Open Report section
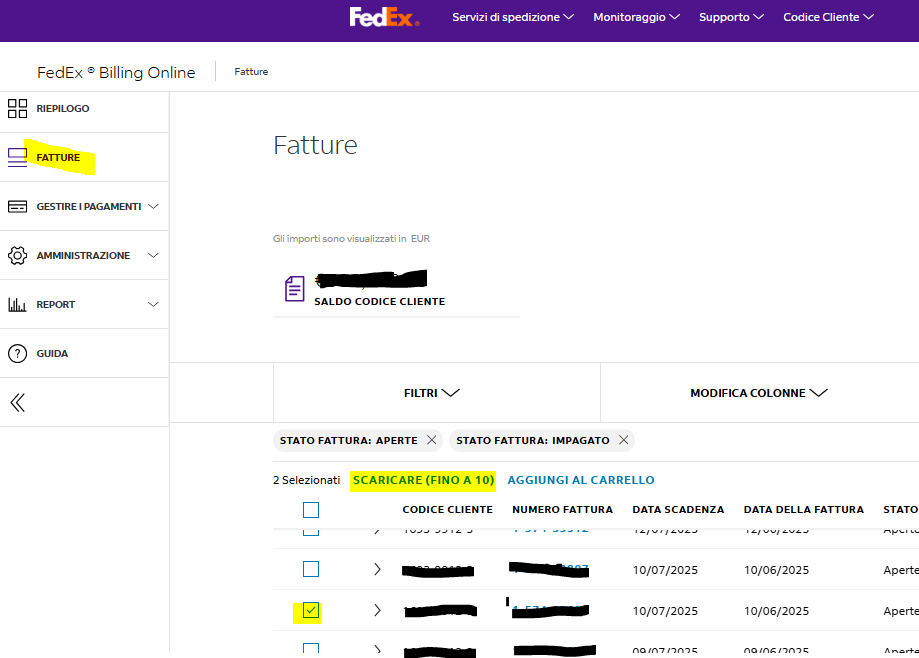The image size is (919, 658). click(56, 304)
